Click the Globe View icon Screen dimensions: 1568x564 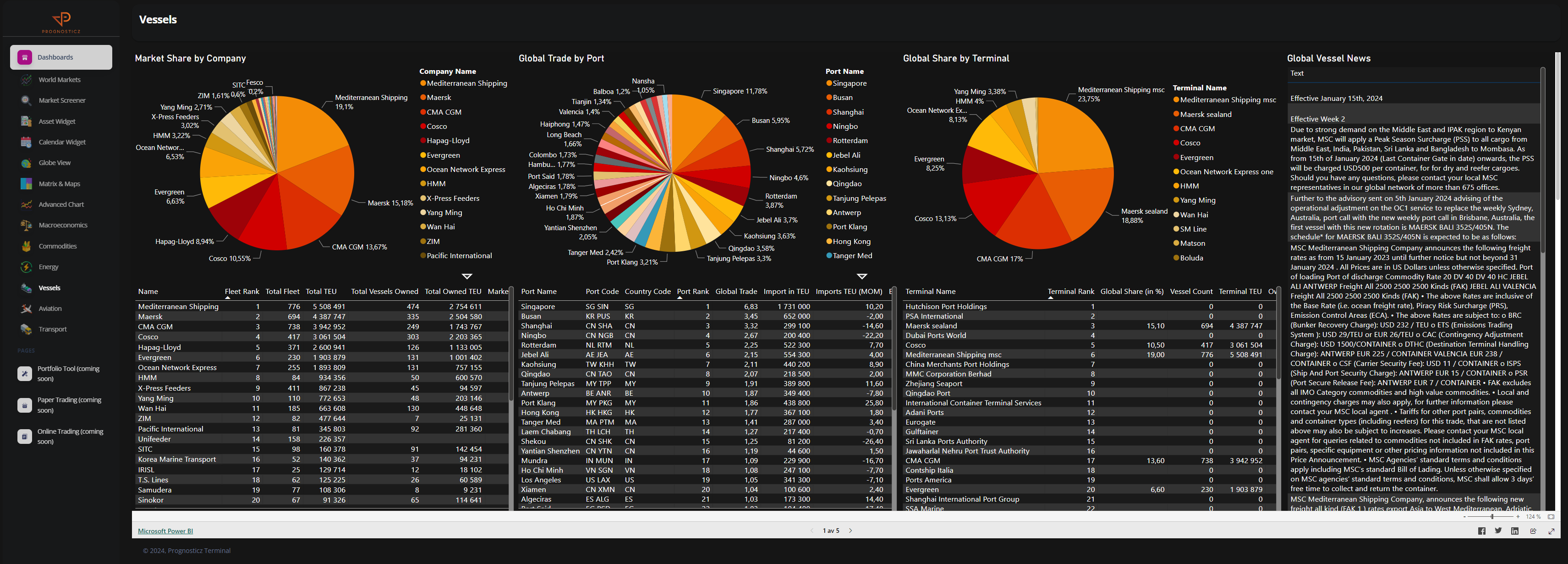26,163
